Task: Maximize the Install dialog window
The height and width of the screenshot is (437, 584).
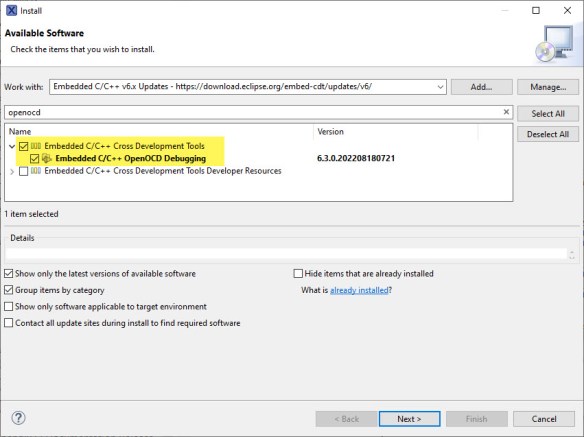Action: pos(536,10)
